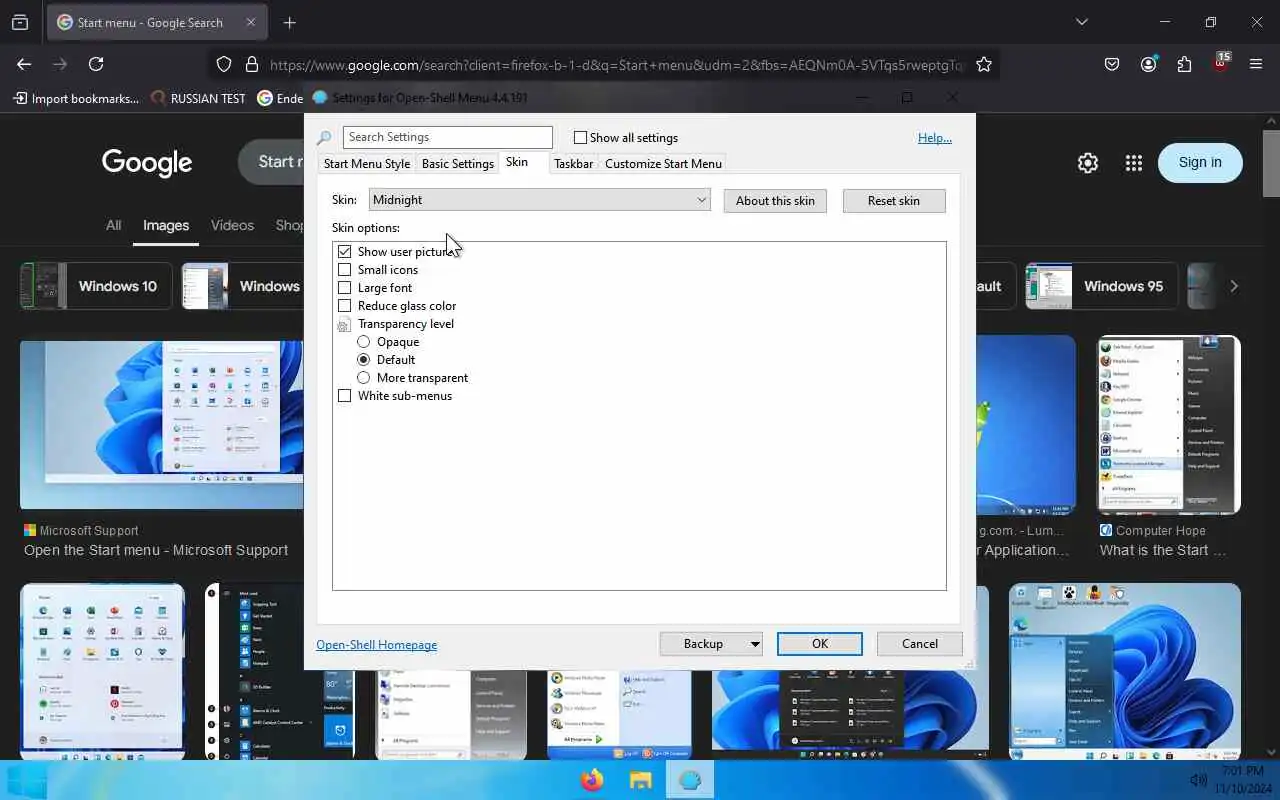Click the padlock in address bar

point(251,64)
